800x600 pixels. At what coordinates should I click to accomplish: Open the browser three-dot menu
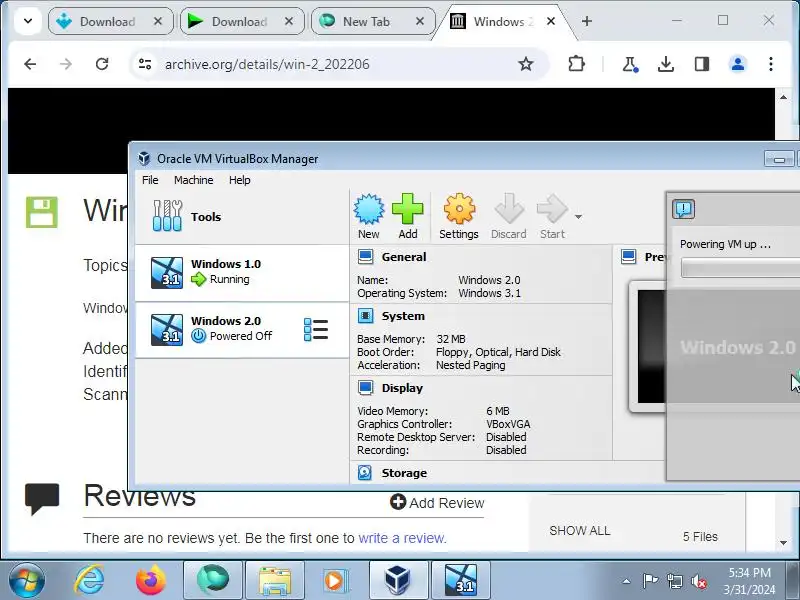coord(771,64)
